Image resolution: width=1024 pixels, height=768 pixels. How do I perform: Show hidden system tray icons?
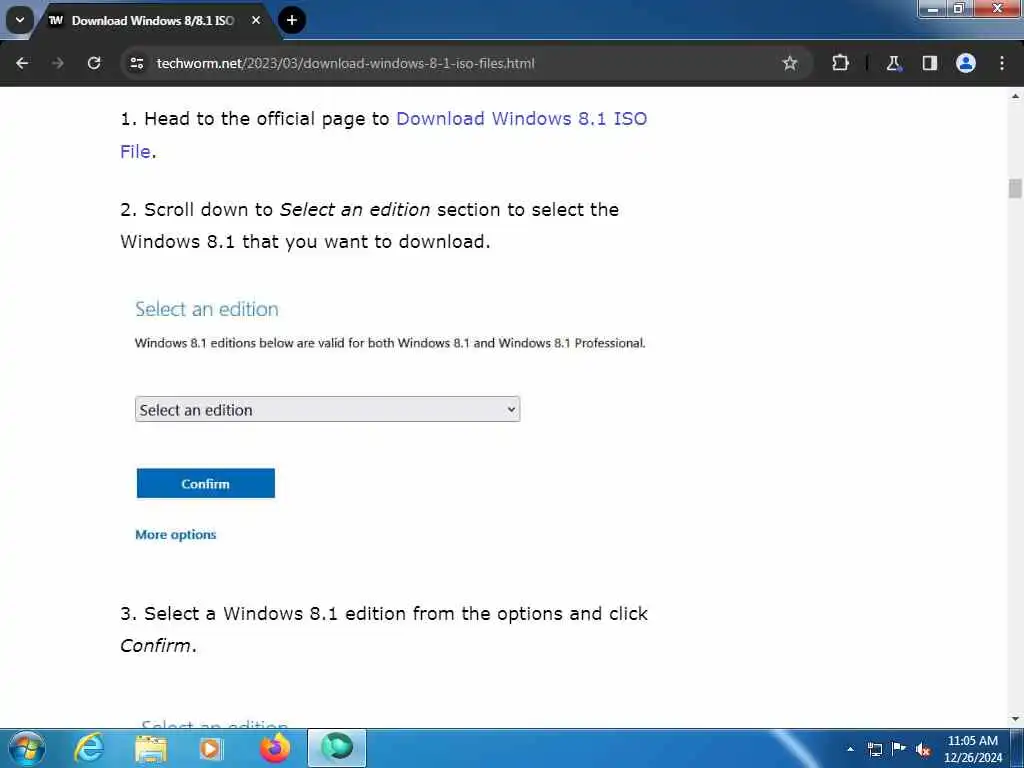[850, 749]
